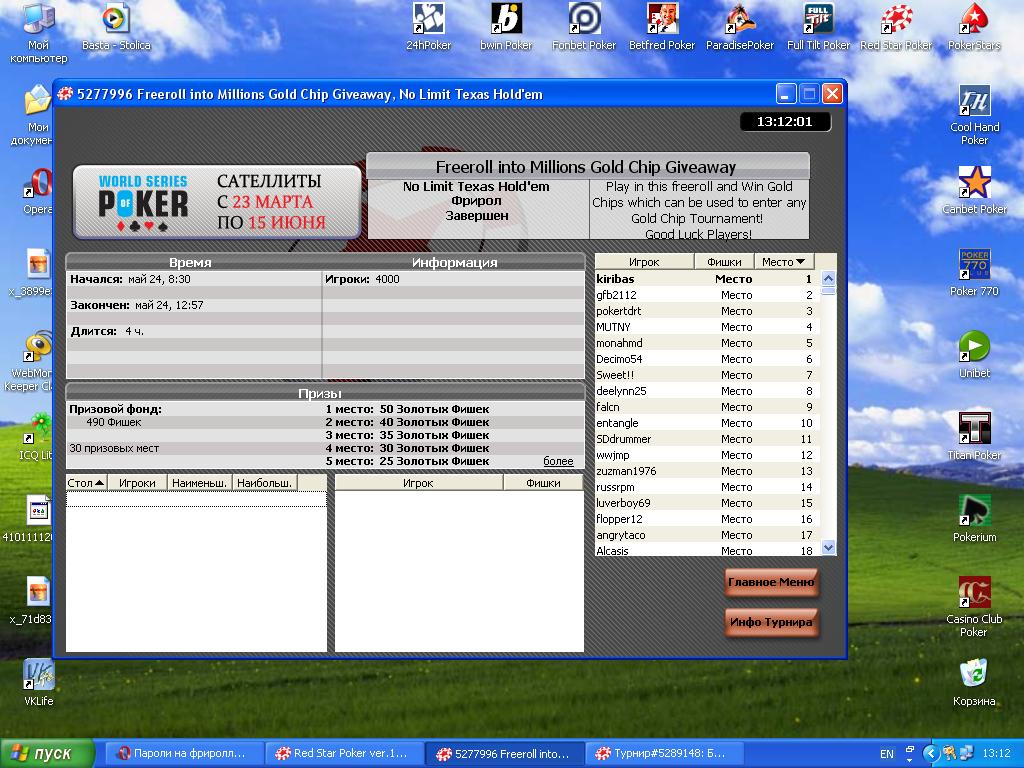Open the Windows пуск start menu

pos(46,753)
